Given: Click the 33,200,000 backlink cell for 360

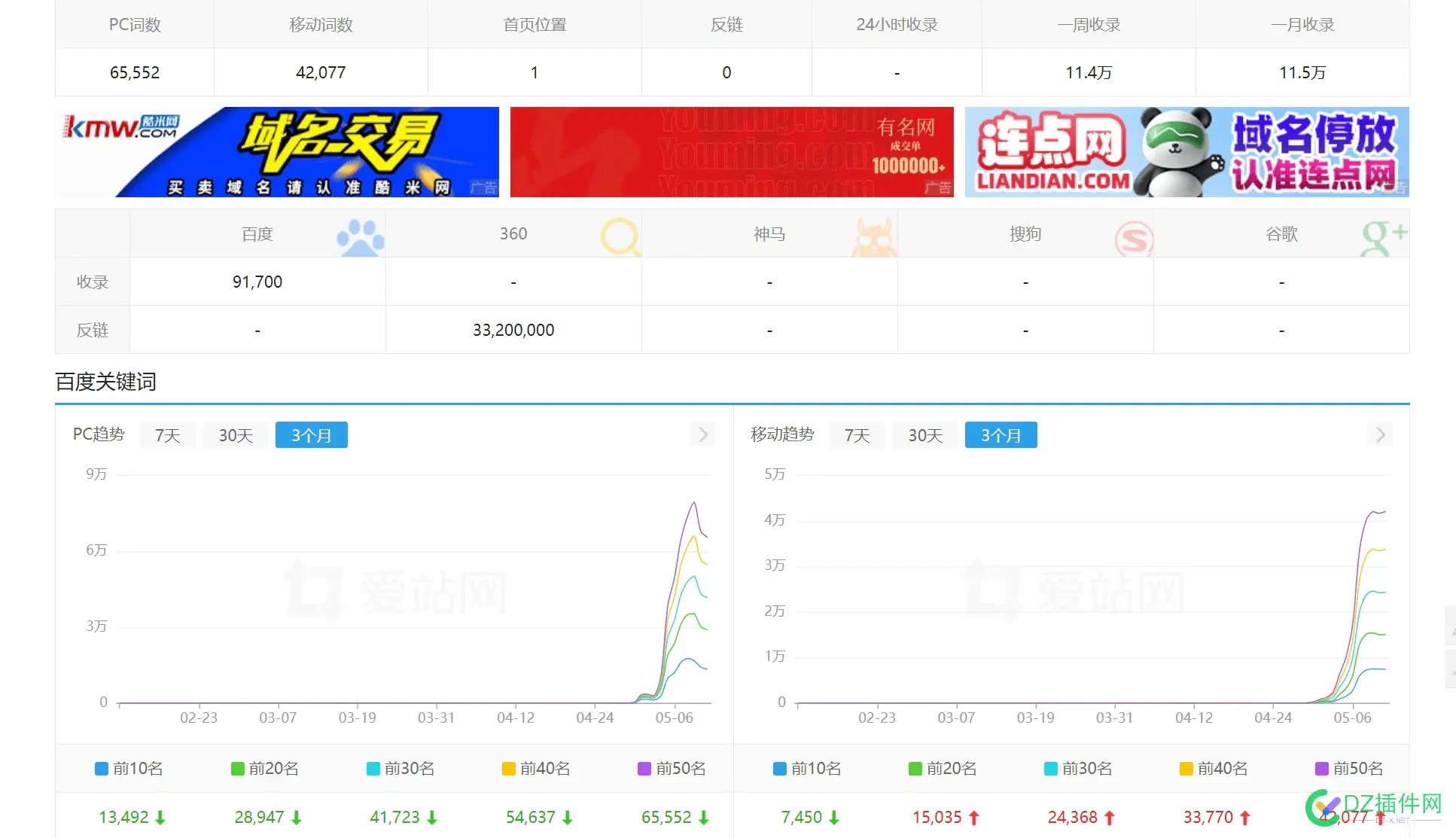Looking at the screenshot, I should [513, 329].
